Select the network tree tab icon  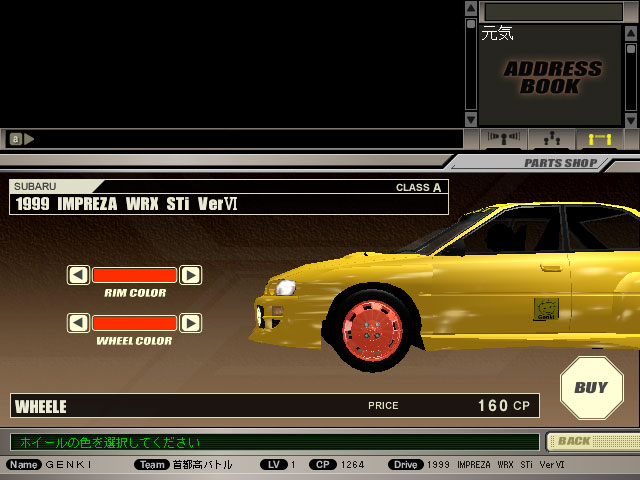point(550,139)
